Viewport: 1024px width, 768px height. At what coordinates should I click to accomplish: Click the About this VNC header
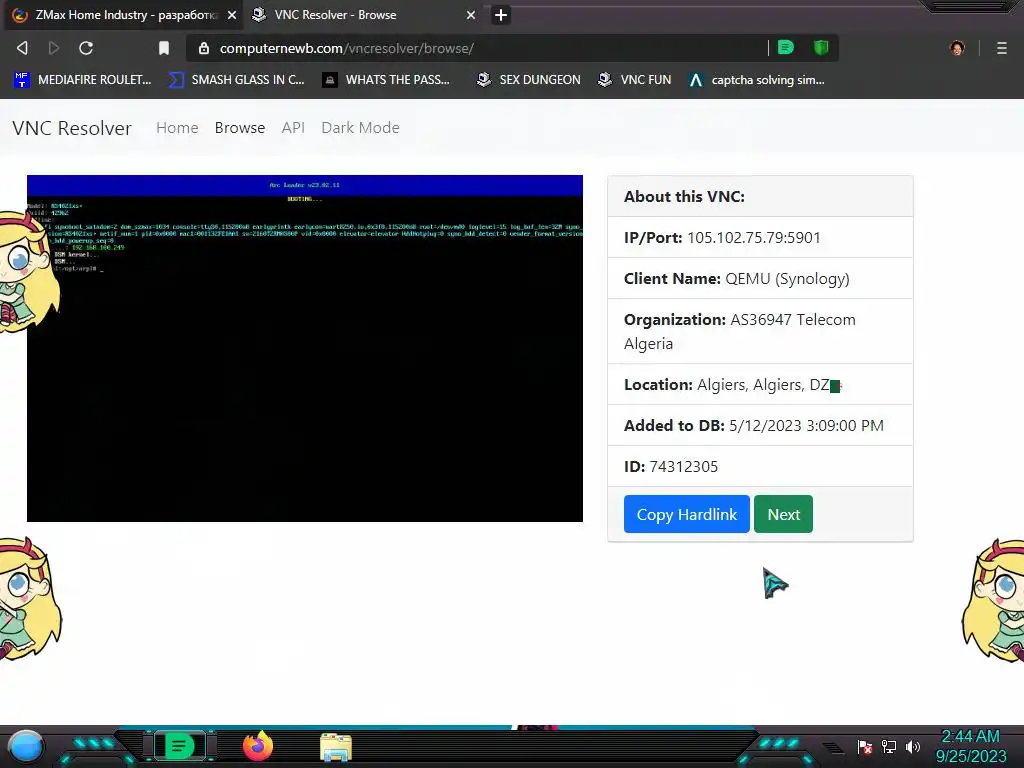pos(684,197)
